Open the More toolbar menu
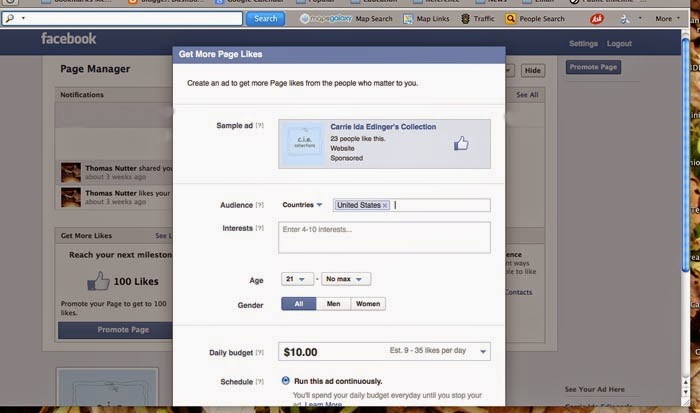The height and width of the screenshot is (413, 700). coord(667,19)
